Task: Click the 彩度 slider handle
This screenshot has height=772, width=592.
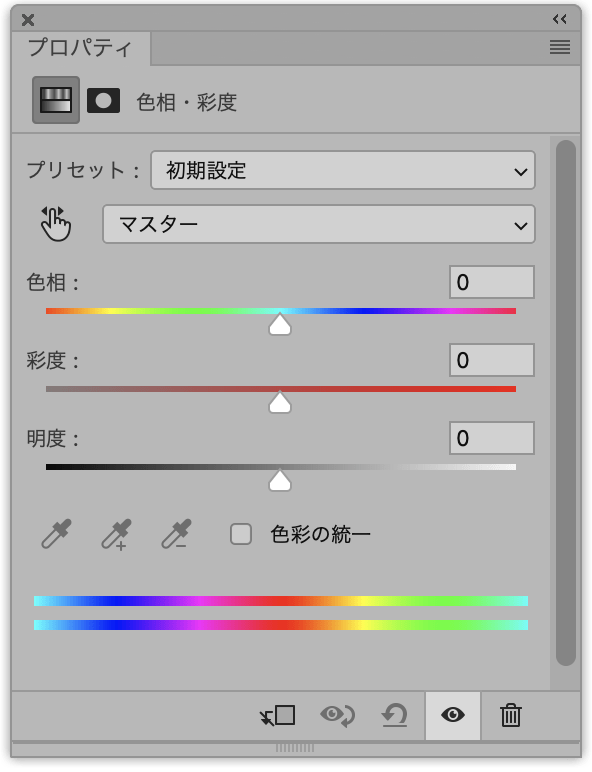Action: [280, 402]
